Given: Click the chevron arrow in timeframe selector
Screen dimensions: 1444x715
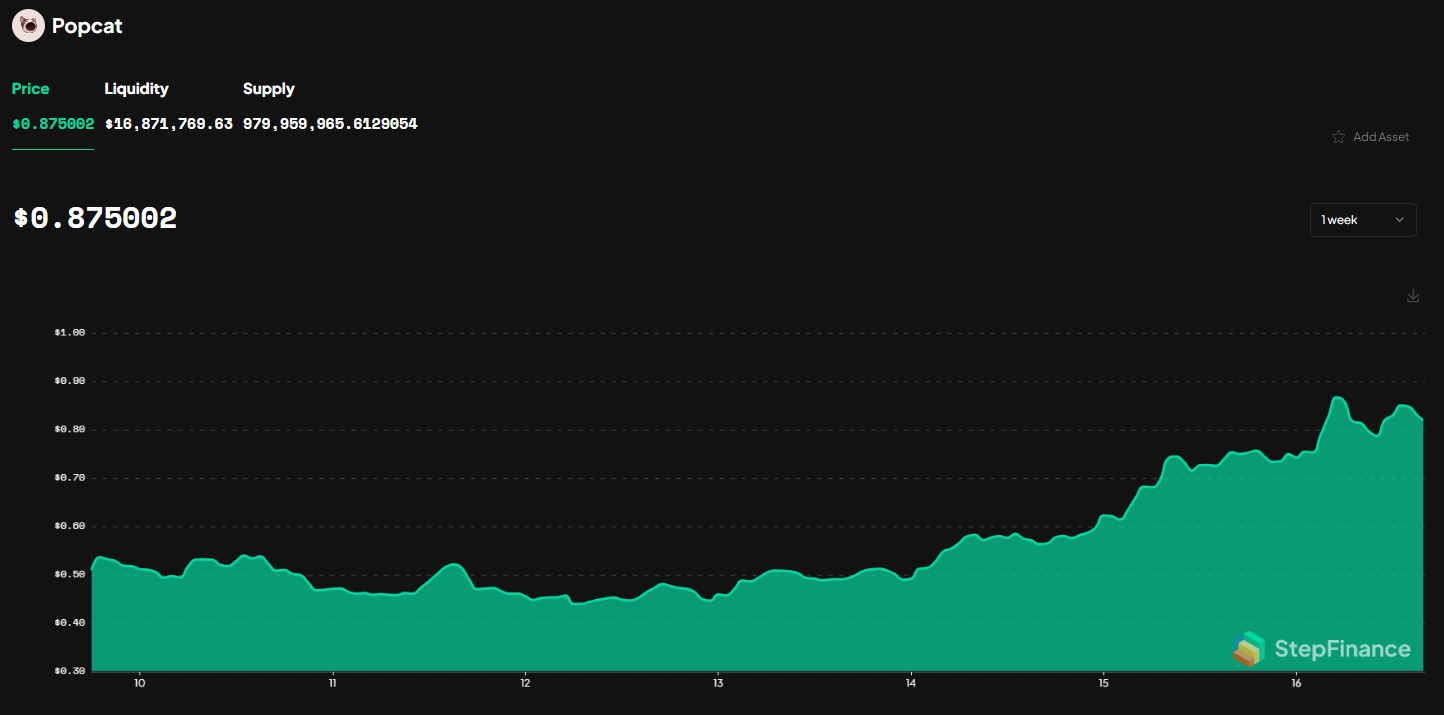Looking at the screenshot, I should tap(1399, 220).
